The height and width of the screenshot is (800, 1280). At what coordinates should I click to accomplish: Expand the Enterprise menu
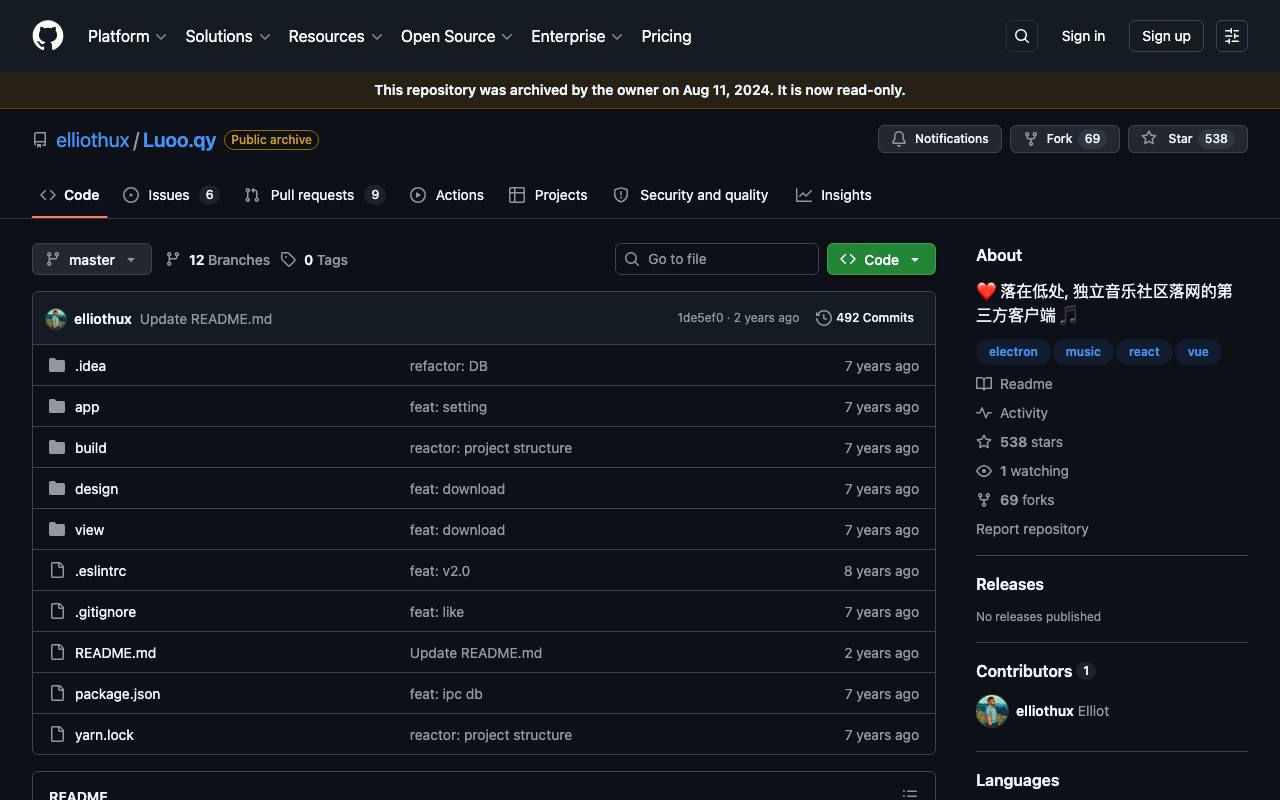pyautogui.click(x=577, y=36)
